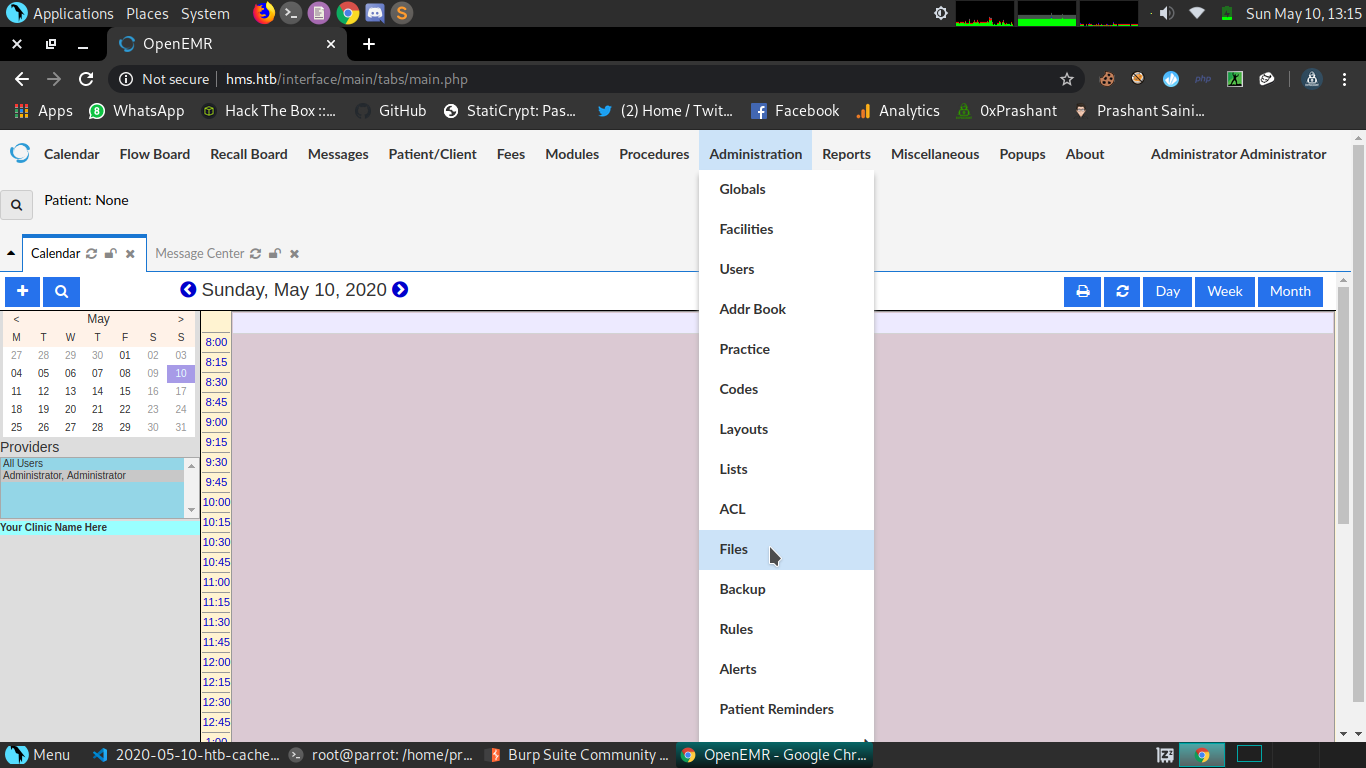Image resolution: width=1366 pixels, height=768 pixels.
Task: Go to previous day with left arrow
Action: pos(188,290)
